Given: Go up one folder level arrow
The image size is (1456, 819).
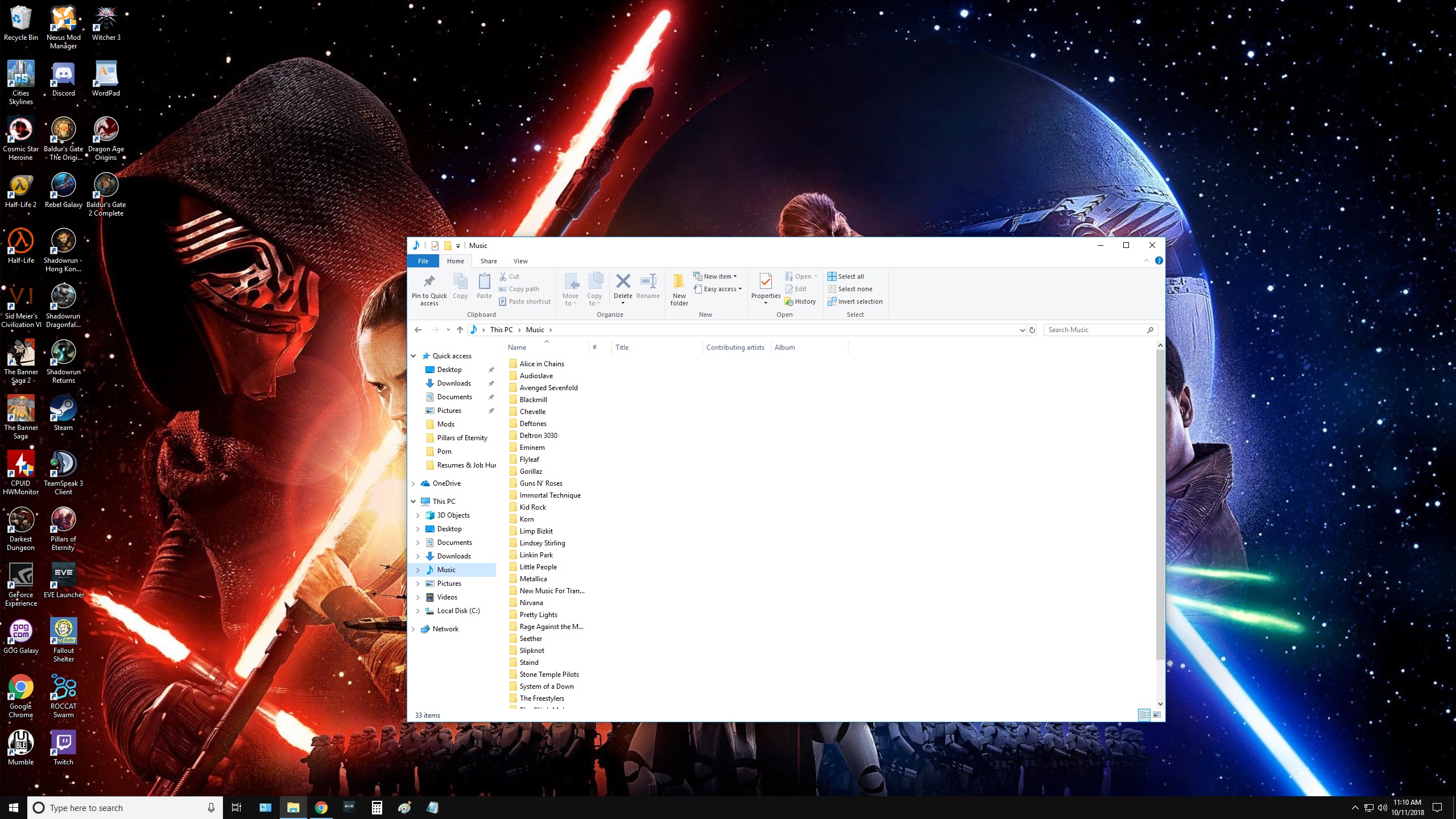Looking at the screenshot, I should [460, 330].
